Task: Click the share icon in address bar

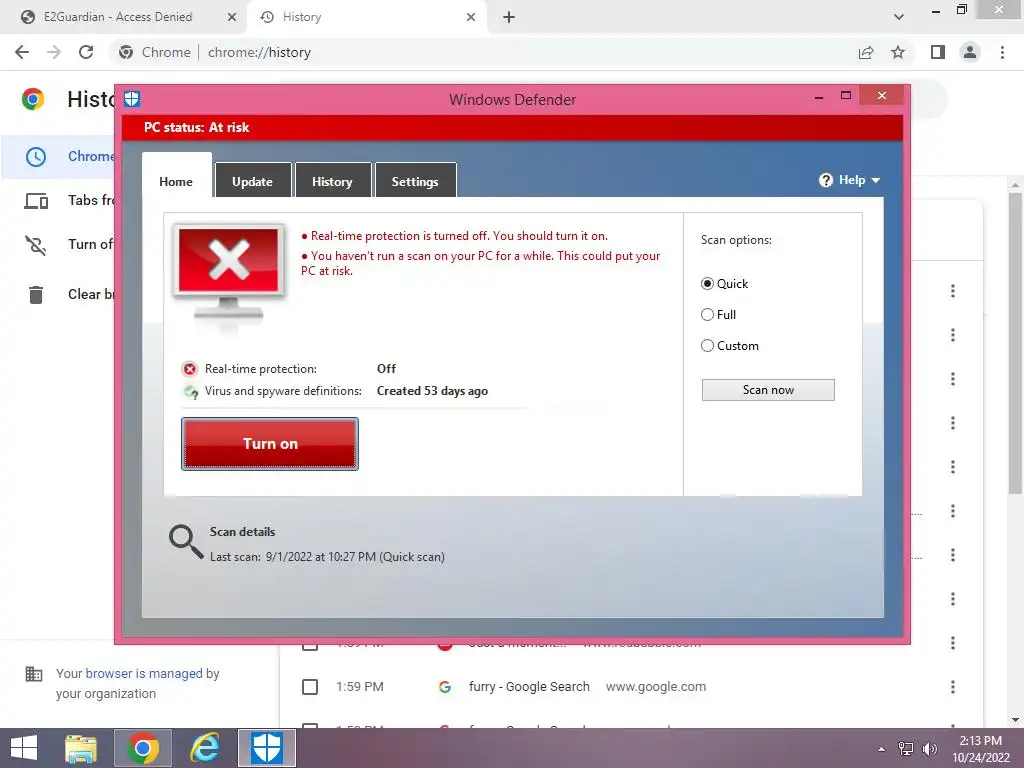Action: (866, 52)
